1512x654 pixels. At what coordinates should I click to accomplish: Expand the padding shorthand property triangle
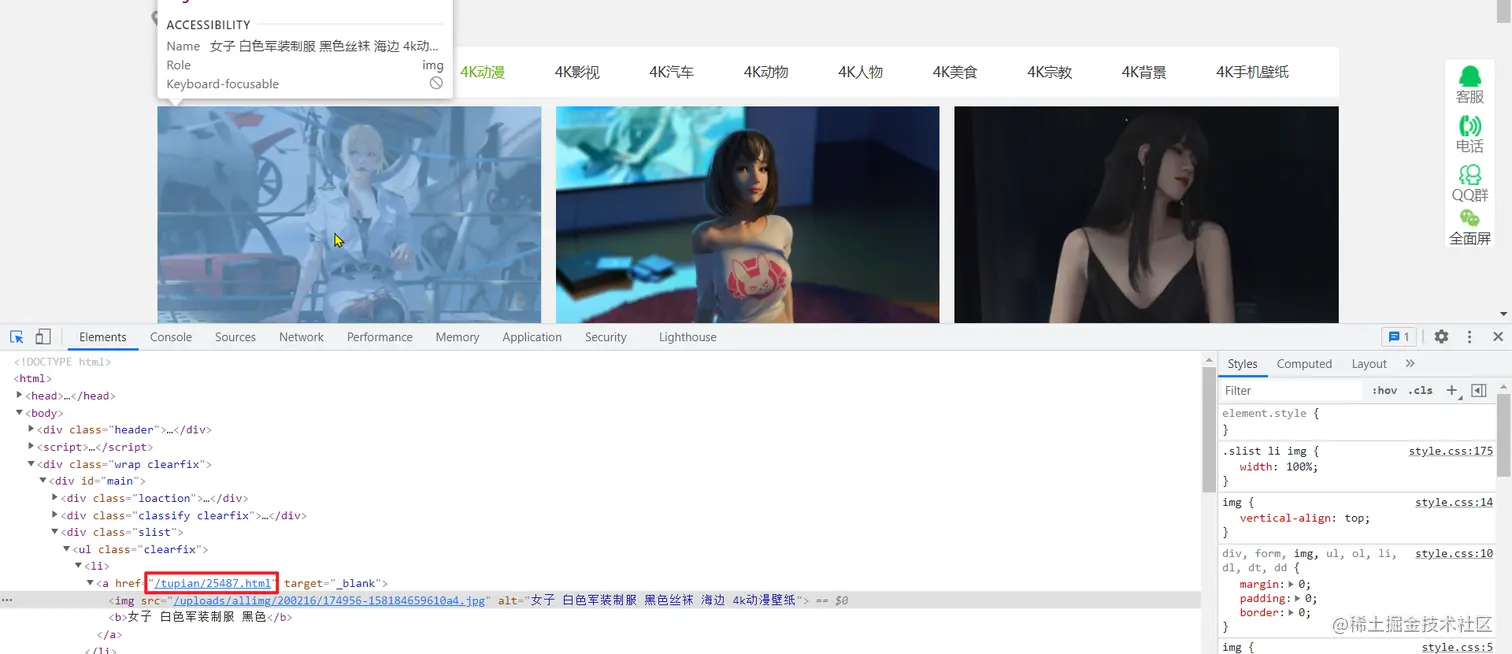[x=1298, y=598]
